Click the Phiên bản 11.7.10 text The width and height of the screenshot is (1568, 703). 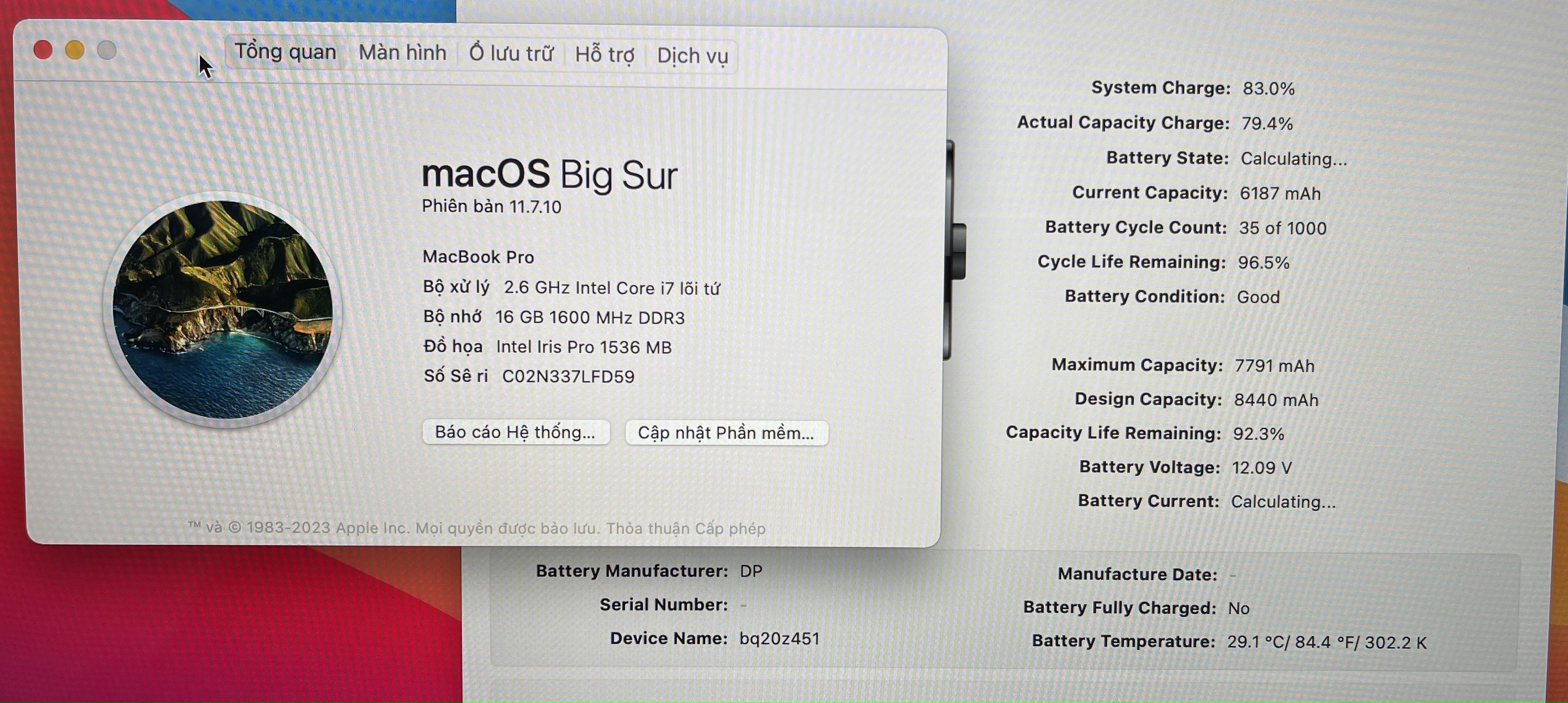492,207
